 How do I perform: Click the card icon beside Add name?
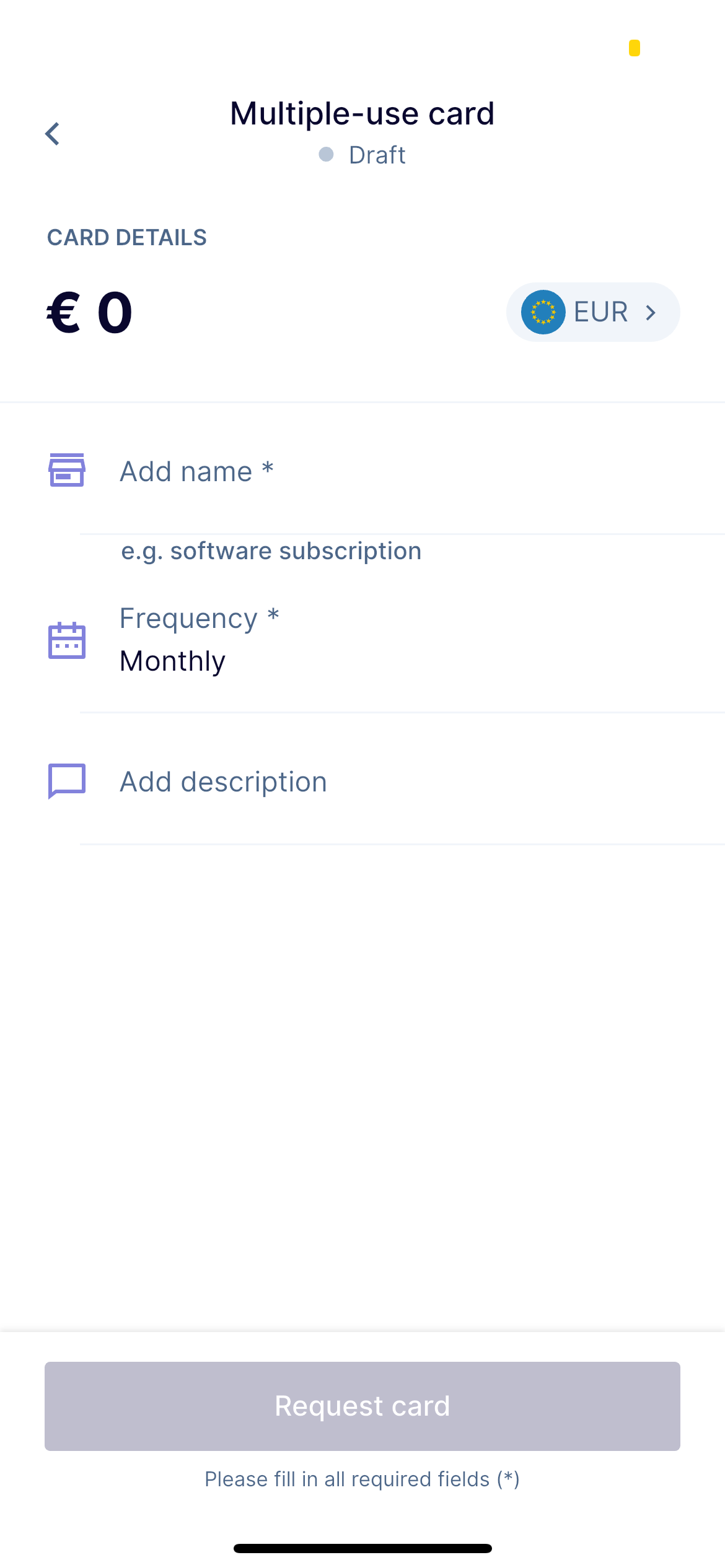(x=67, y=470)
